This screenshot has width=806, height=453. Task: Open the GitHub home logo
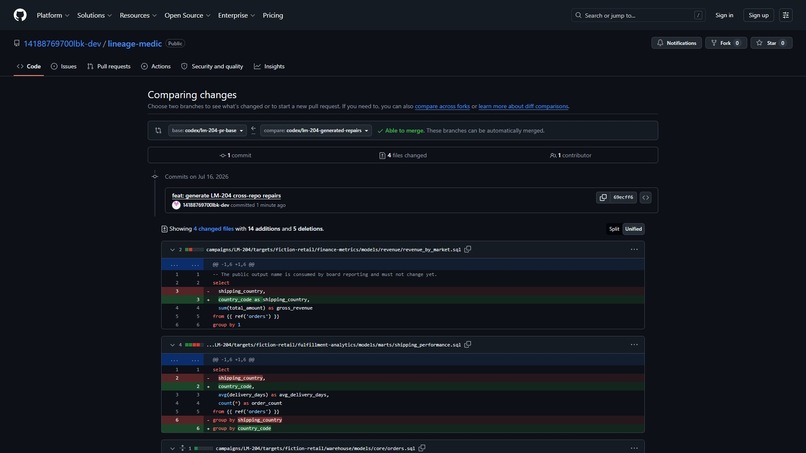tap(20, 15)
